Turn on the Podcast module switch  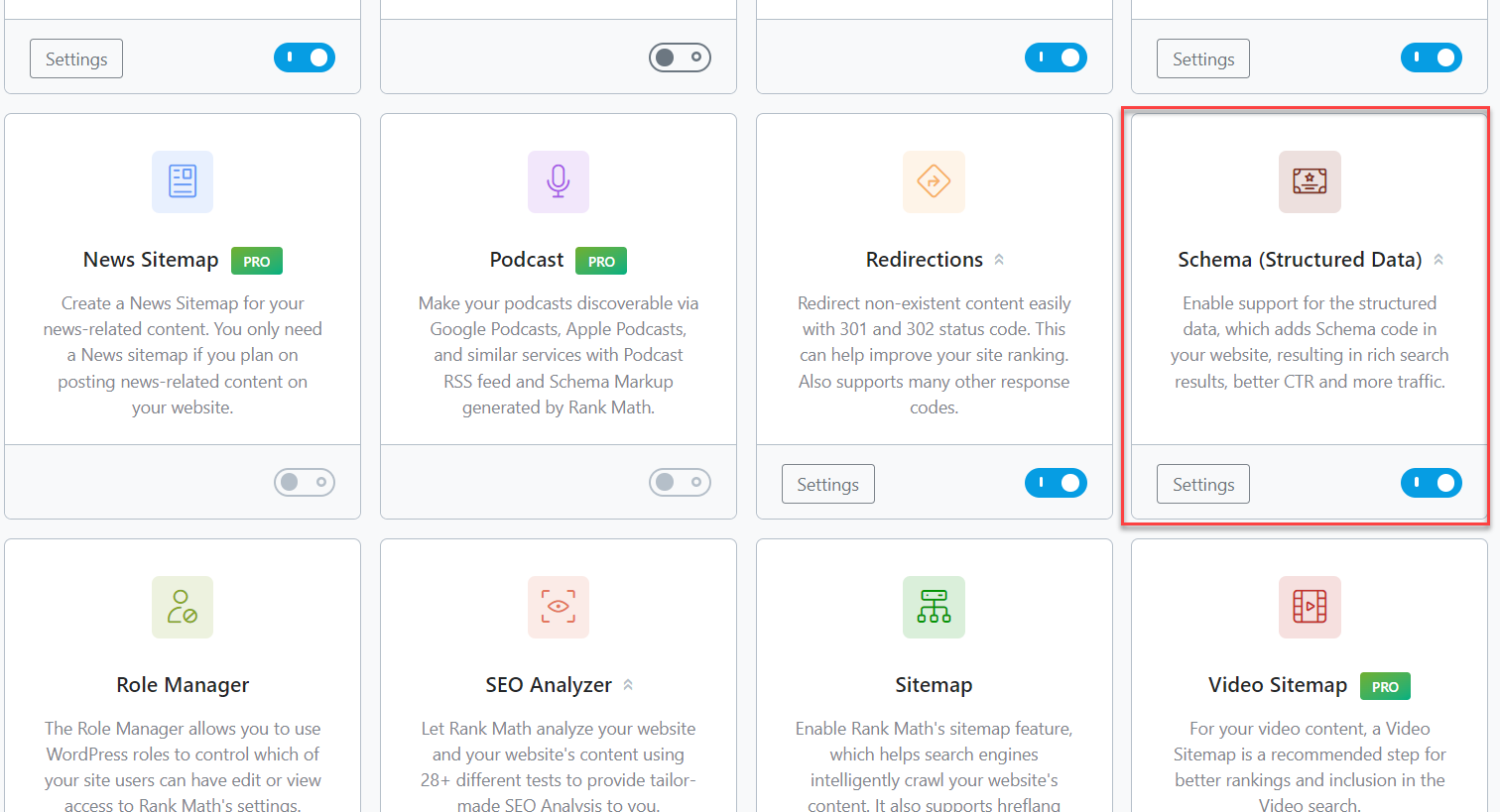pyautogui.click(x=680, y=483)
